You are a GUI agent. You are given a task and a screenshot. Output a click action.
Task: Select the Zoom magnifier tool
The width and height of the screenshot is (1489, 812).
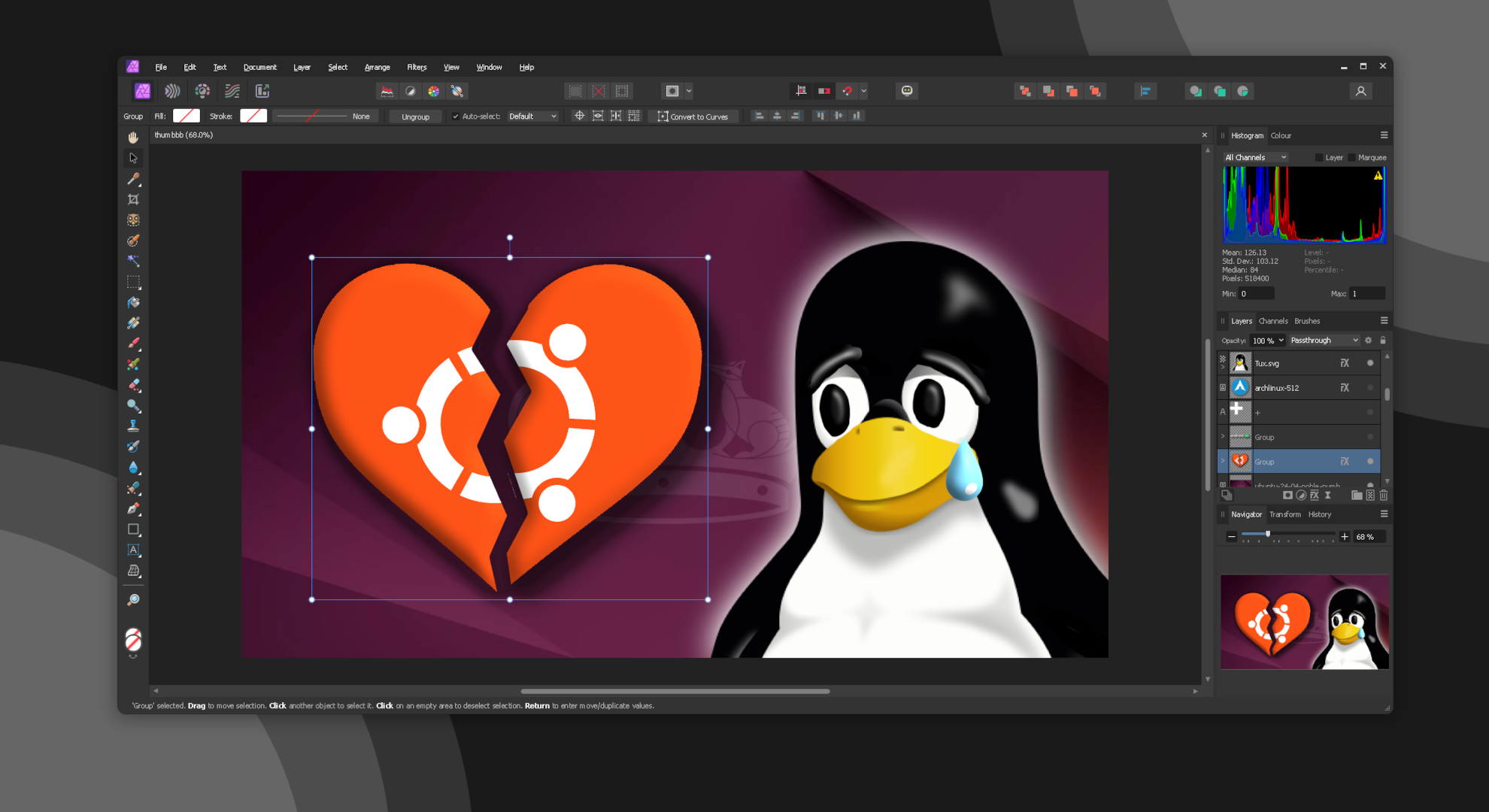pos(133,600)
